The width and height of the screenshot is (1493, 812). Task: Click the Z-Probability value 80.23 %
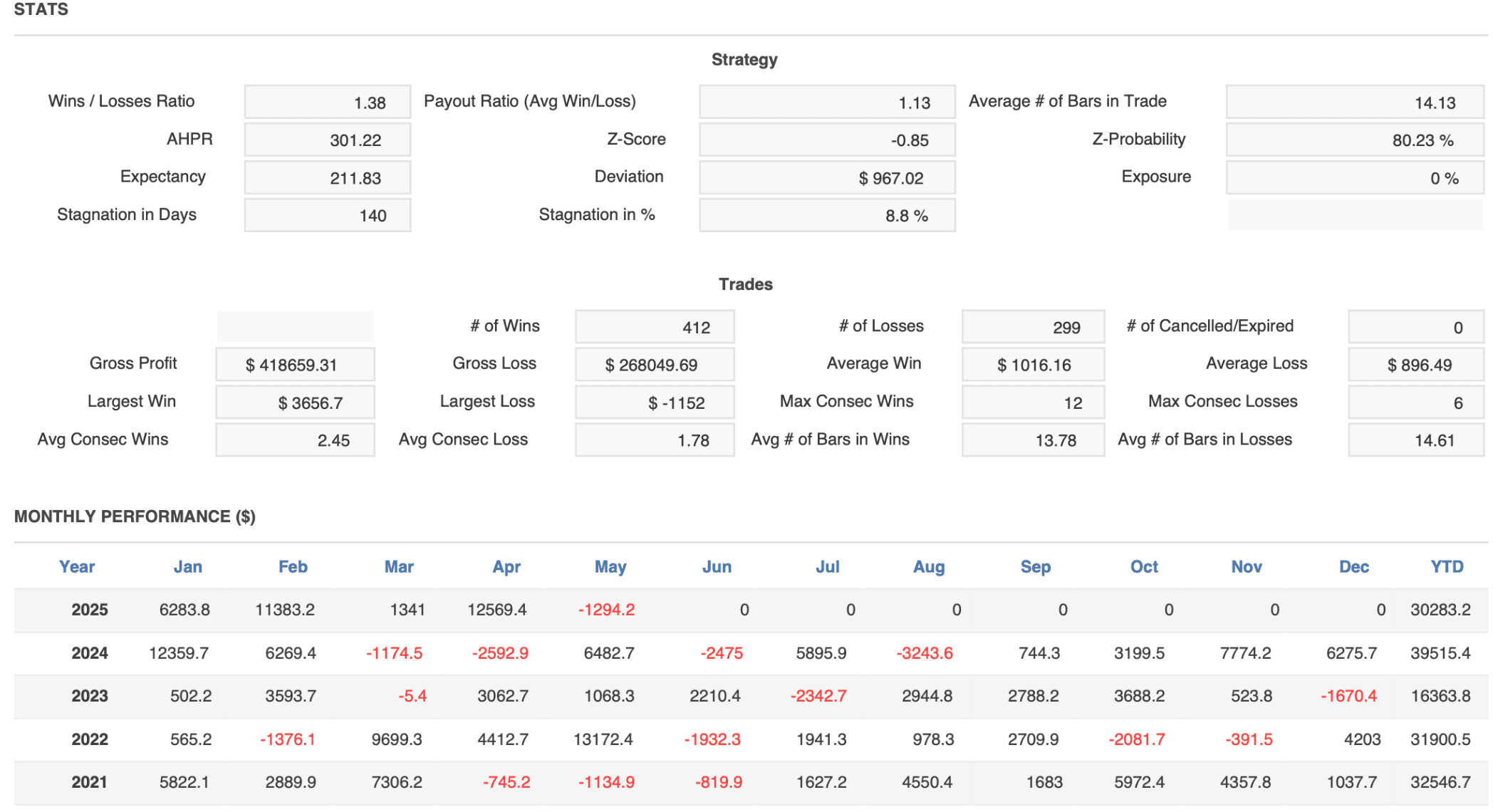pos(1353,140)
